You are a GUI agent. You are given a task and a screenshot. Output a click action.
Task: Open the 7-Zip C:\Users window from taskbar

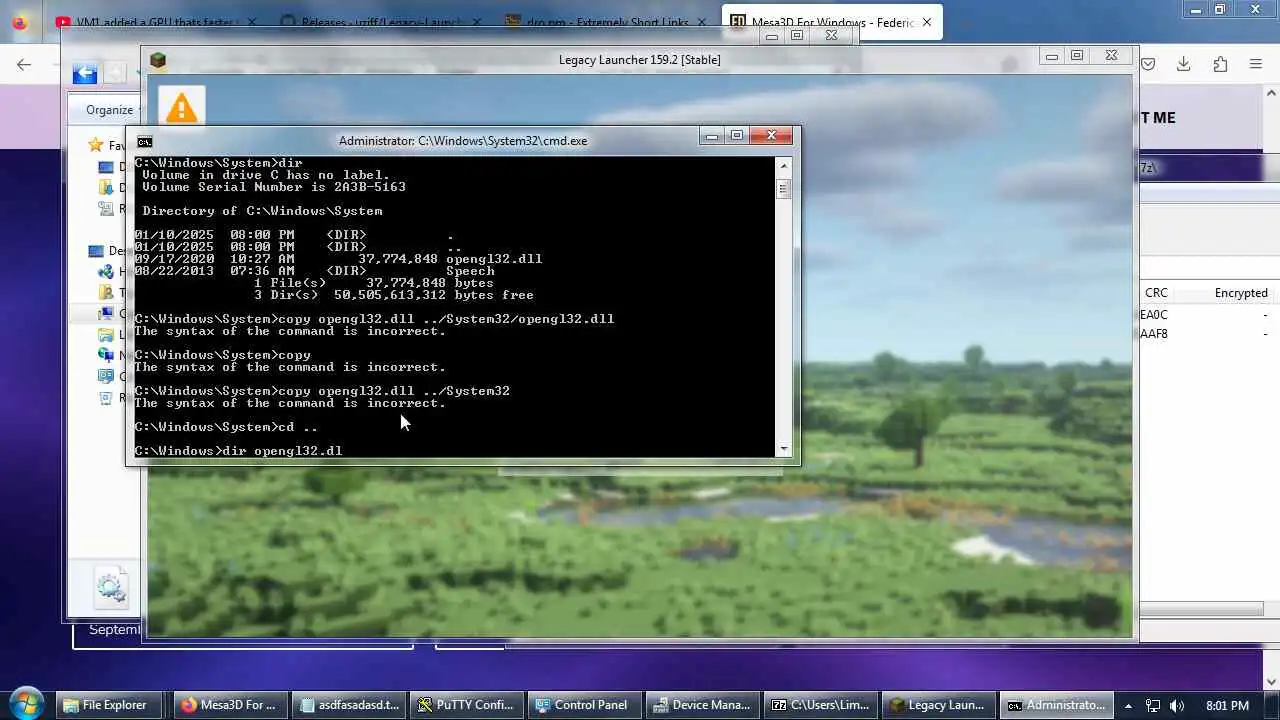(820, 705)
